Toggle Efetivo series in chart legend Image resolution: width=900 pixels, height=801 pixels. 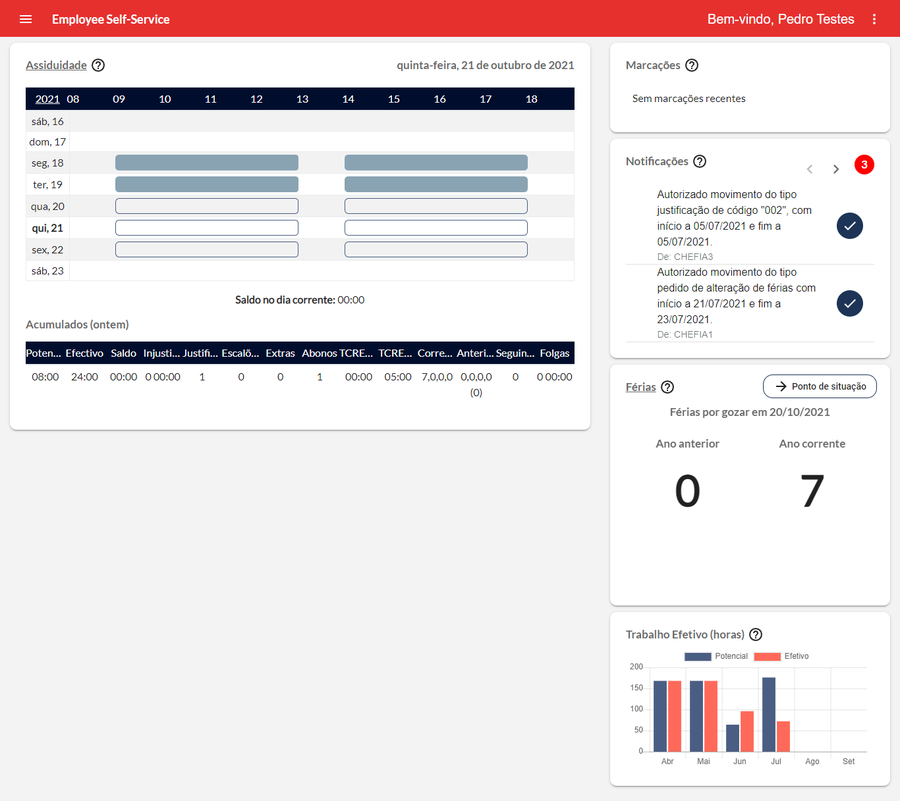781,656
